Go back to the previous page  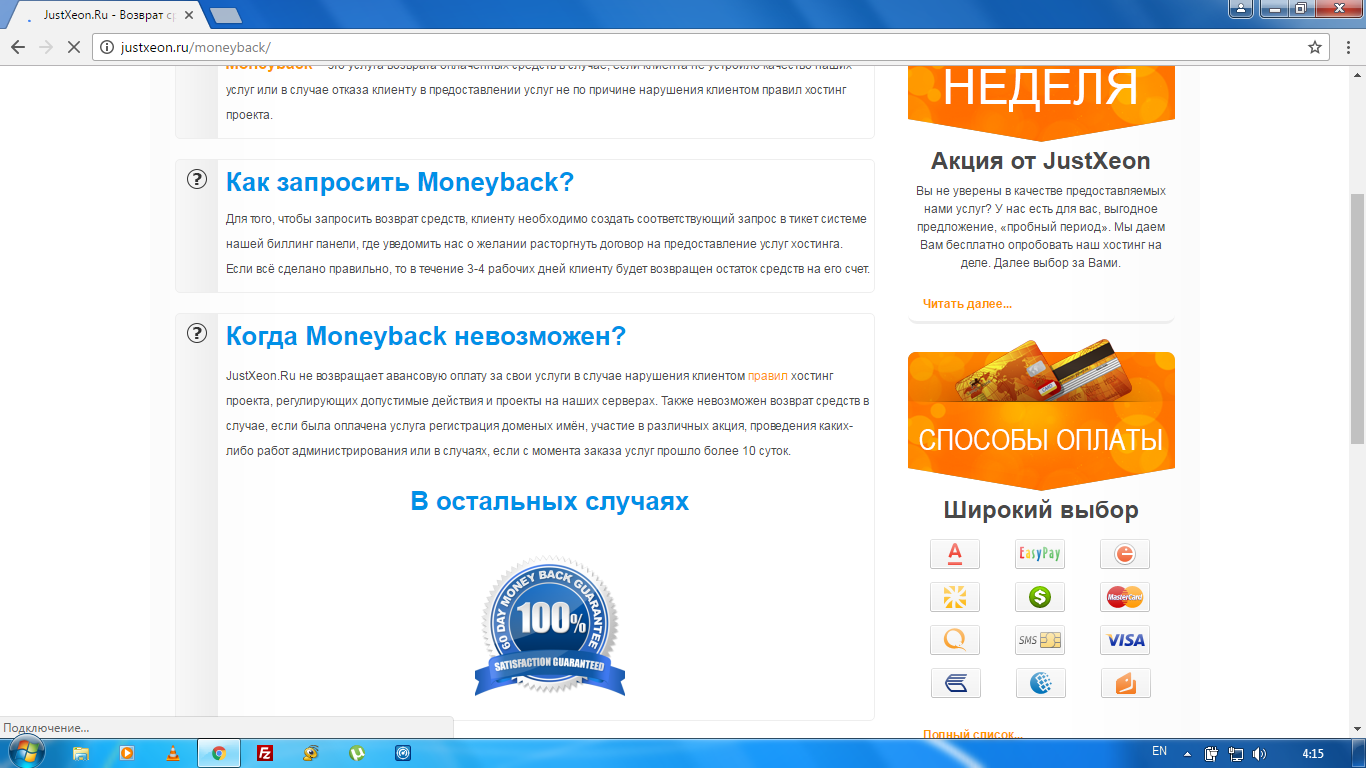pos(18,47)
